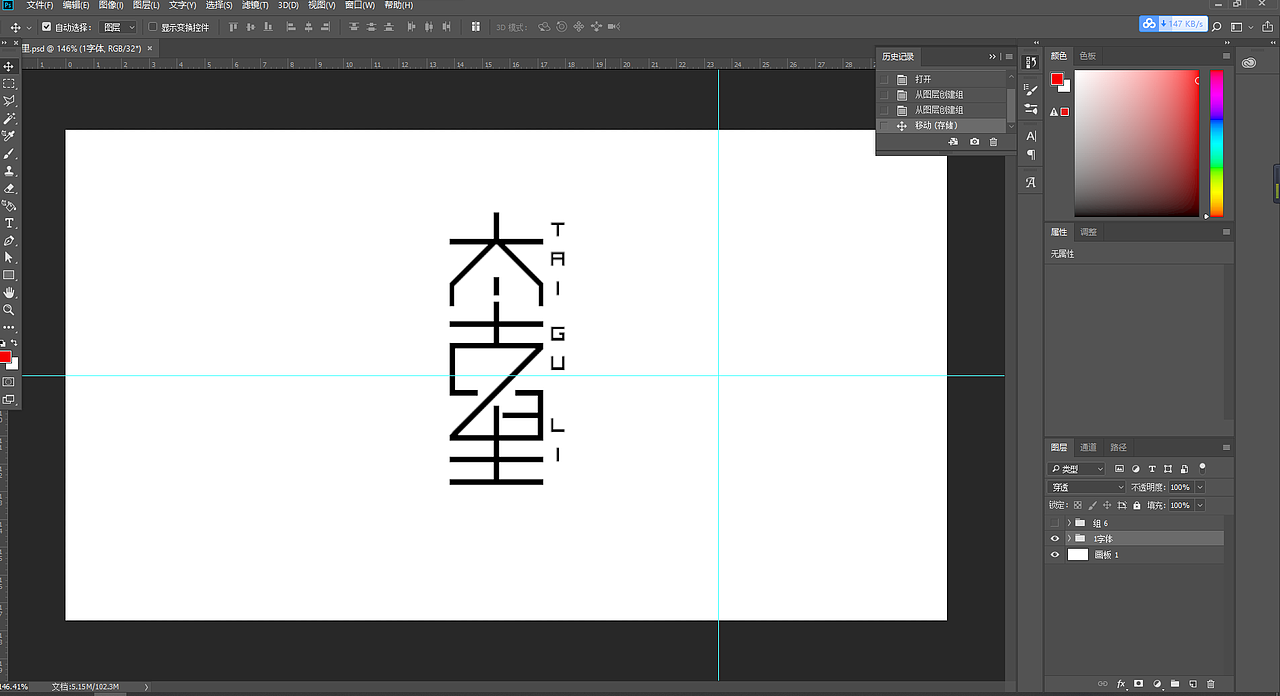Delete the selected layer with trash icon

[1211, 684]
